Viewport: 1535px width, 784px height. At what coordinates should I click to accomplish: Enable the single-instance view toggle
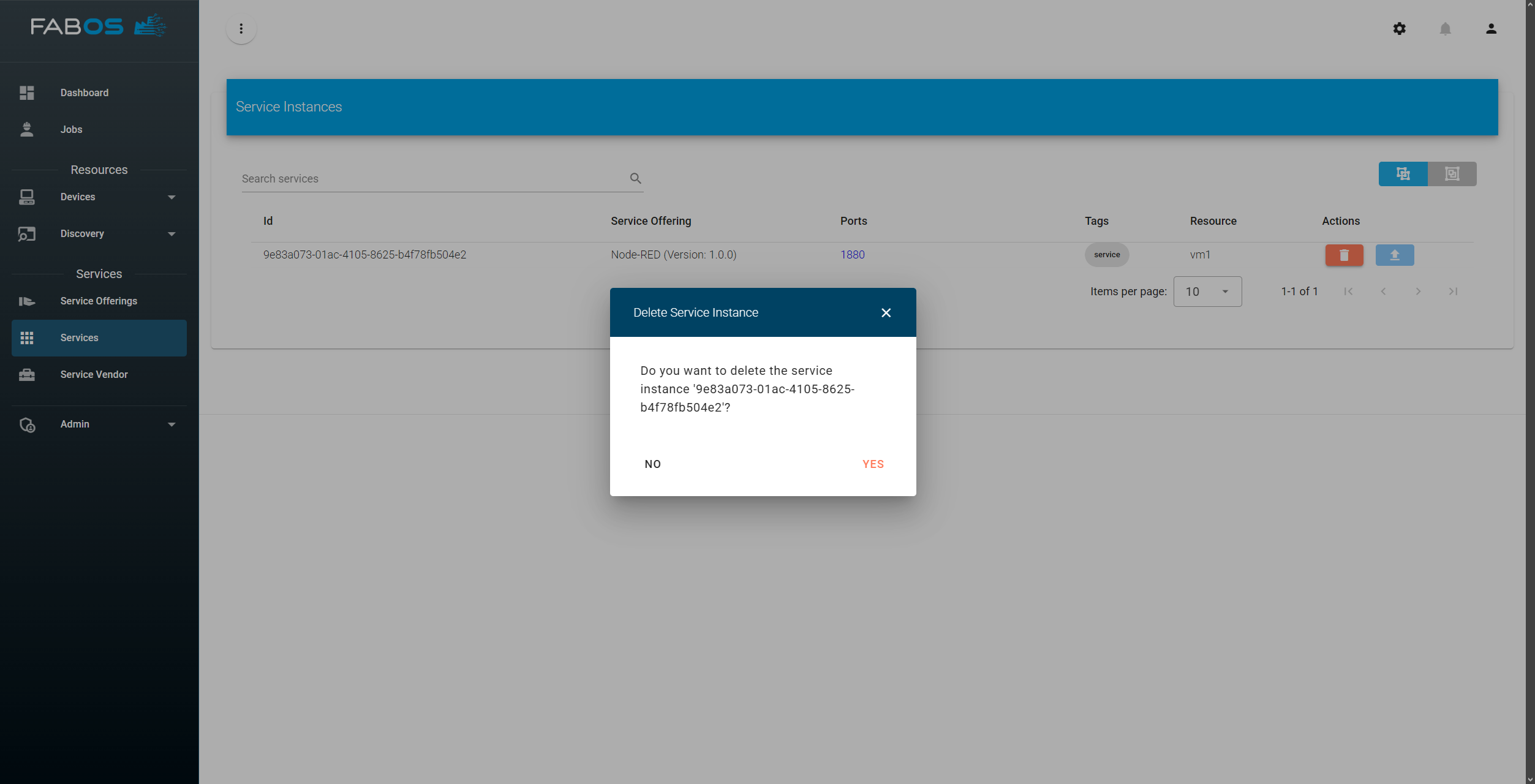(1452, 174)
